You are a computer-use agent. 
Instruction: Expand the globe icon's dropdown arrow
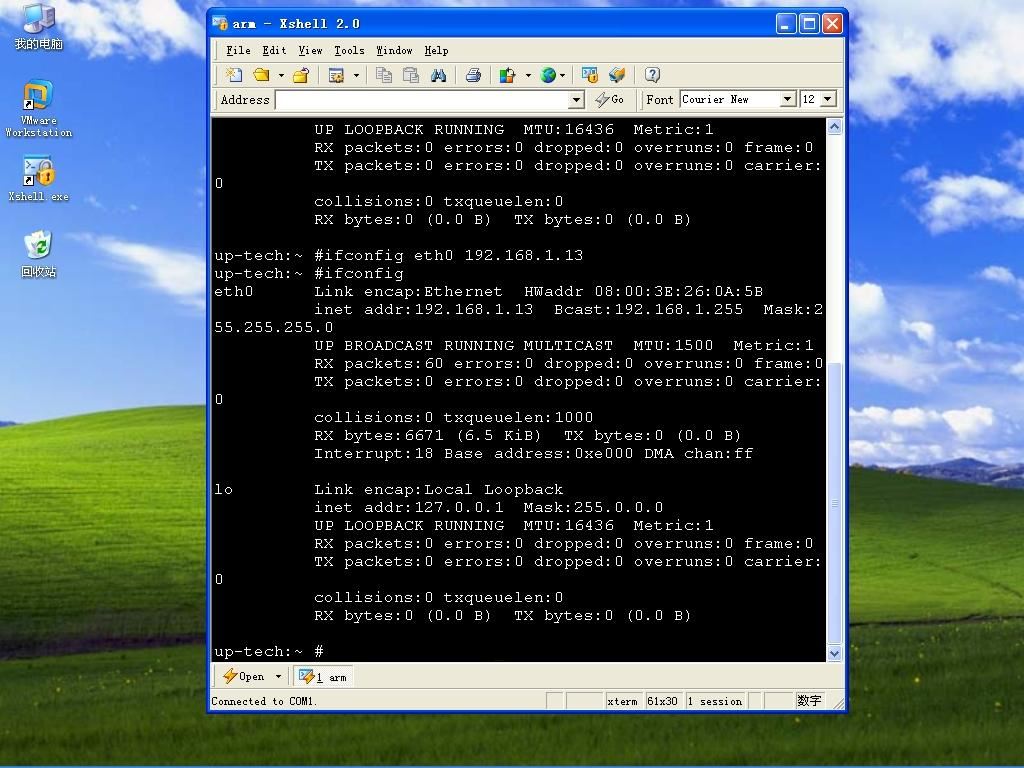[562, 75]
